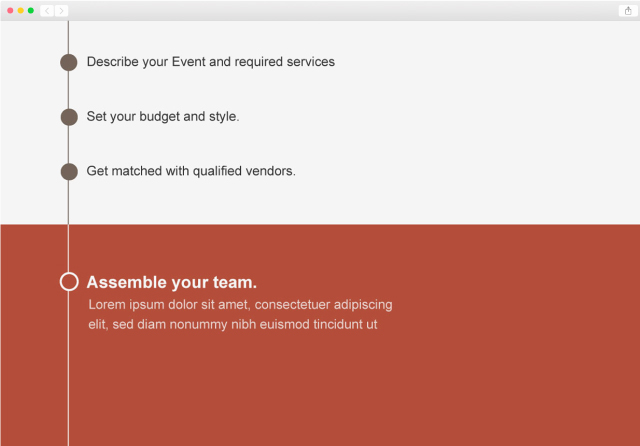The height and width of the screenshot is (446, 640).
Task: Click the empty window title bar
Action: click(x=330, y=10)
